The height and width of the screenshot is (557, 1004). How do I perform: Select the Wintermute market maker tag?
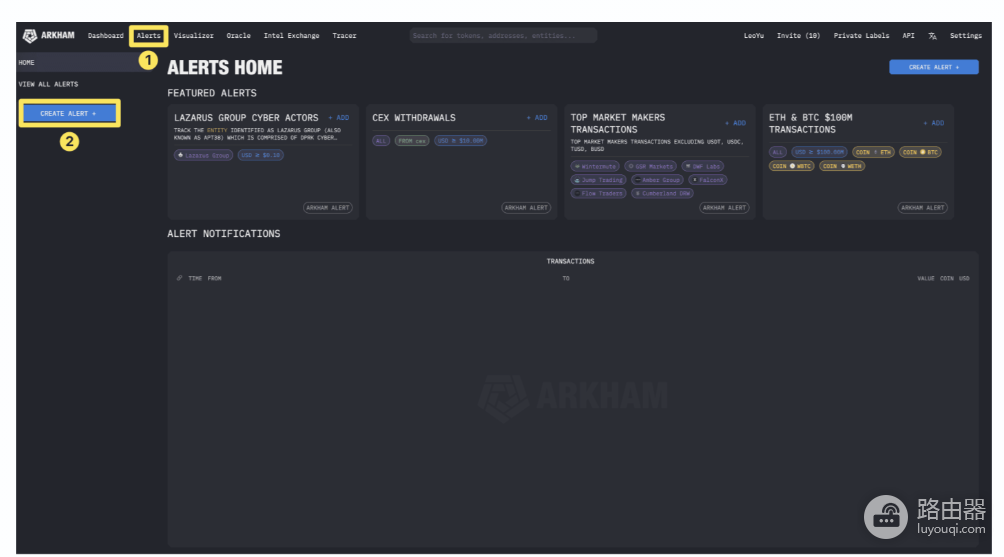595,166
